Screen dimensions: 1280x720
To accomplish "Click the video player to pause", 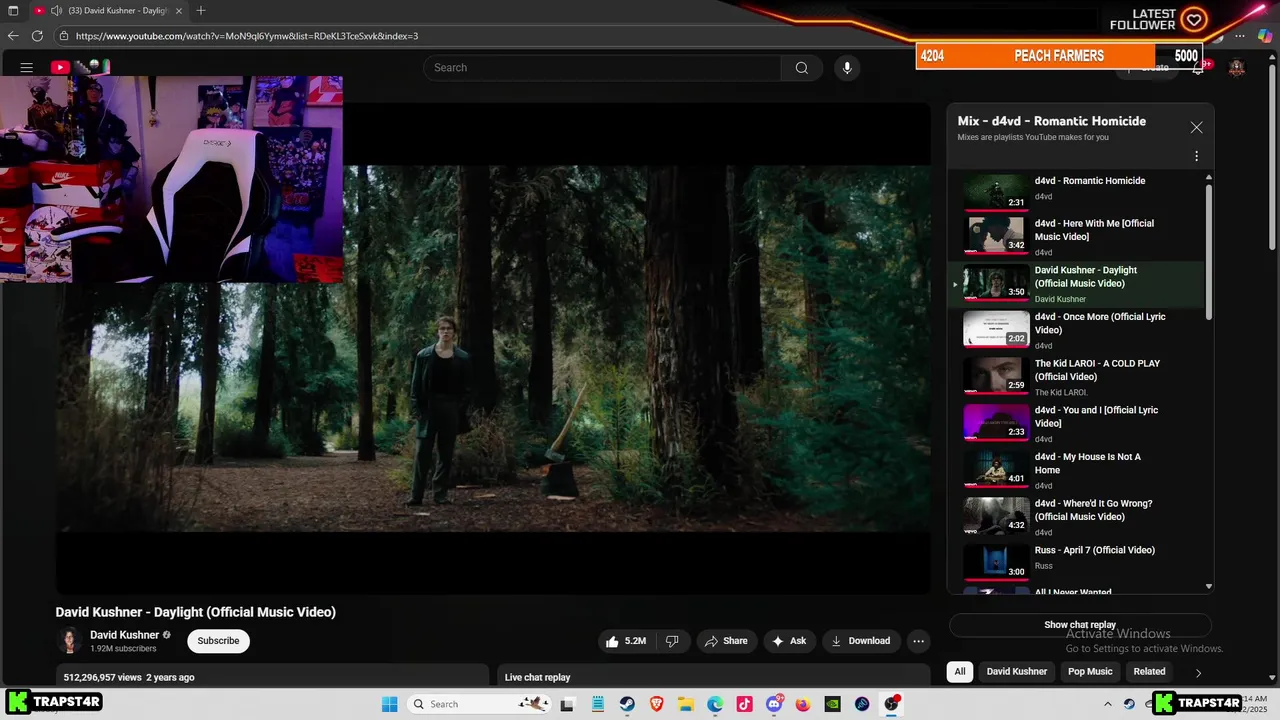I will point(493,348).
